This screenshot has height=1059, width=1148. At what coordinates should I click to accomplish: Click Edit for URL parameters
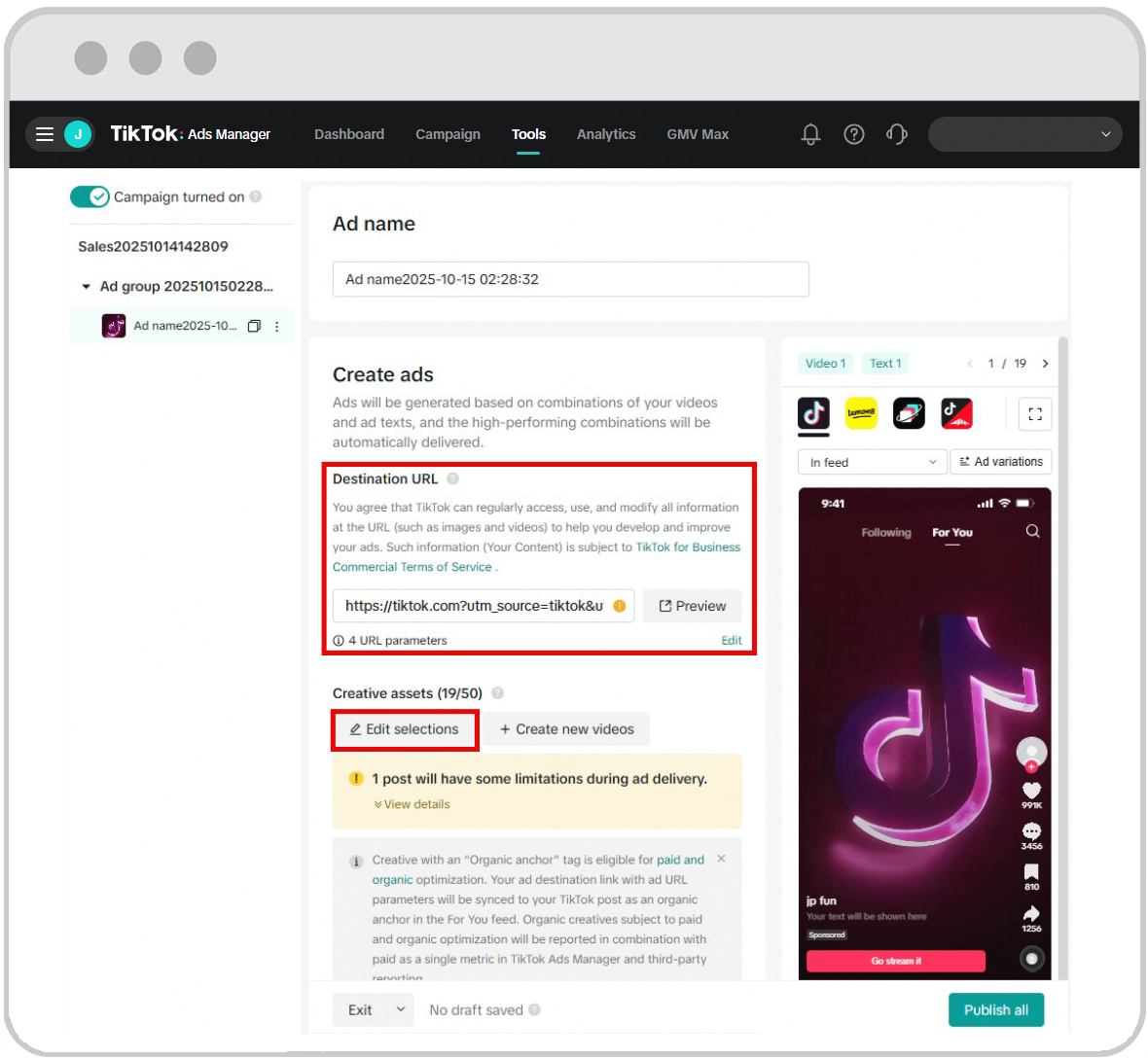[x=732, y=641]
